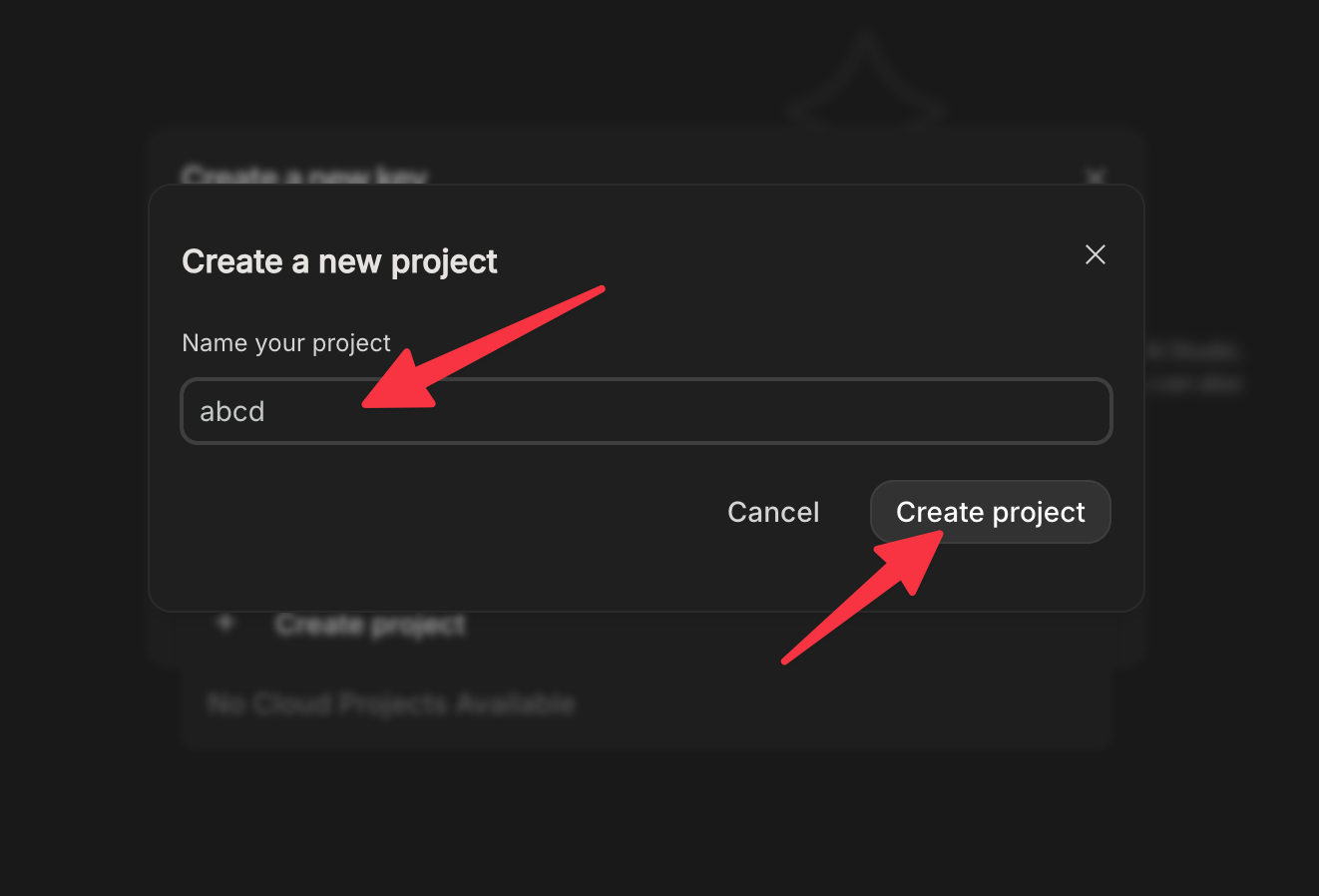Click the blurred logo icon above the dialogs
Viewport: 1319px width, 896px height.
point(865,85)
